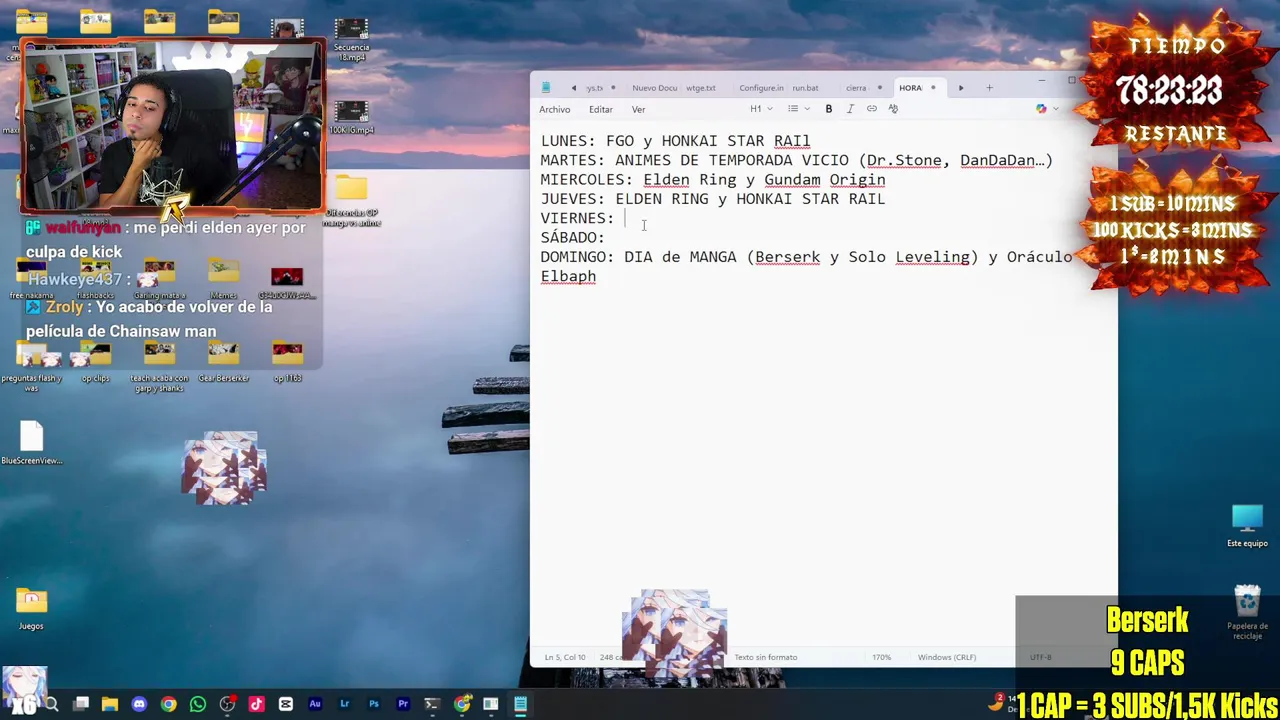1280x720 pixels.
Task: Toggle bold formatting in Notepad
Action: pos(828,109)
